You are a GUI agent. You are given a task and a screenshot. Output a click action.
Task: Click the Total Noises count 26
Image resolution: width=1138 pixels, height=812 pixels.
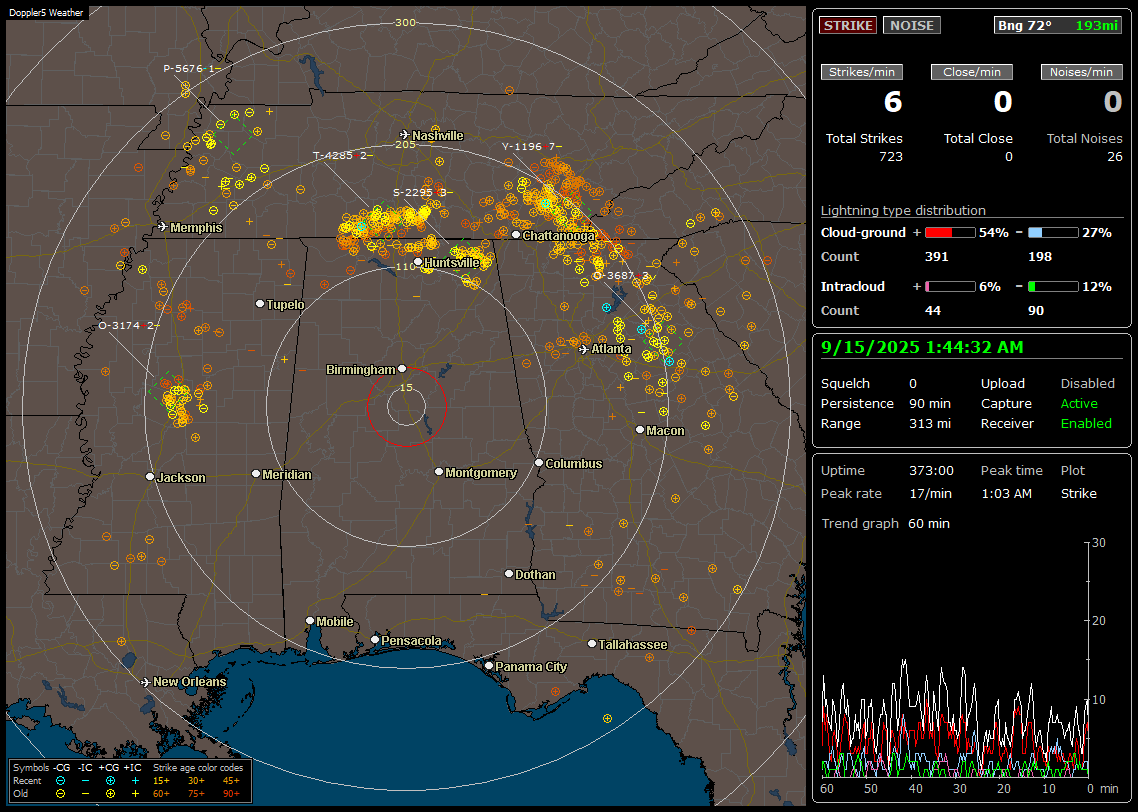[1115, 157]
